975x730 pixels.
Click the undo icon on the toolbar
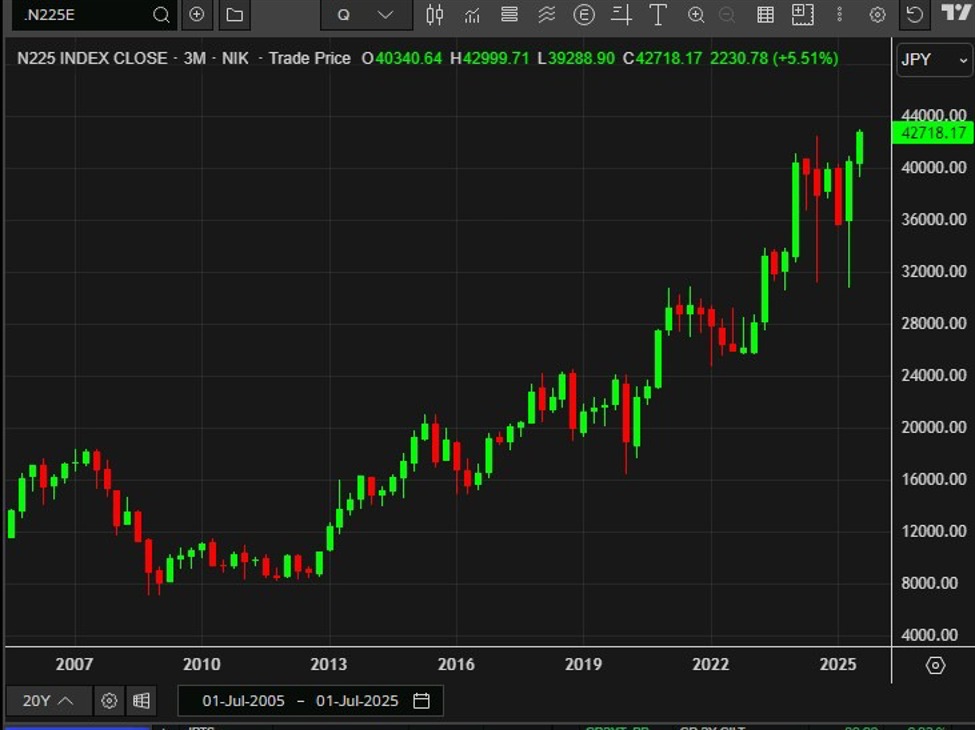click(x=914, y=15)
